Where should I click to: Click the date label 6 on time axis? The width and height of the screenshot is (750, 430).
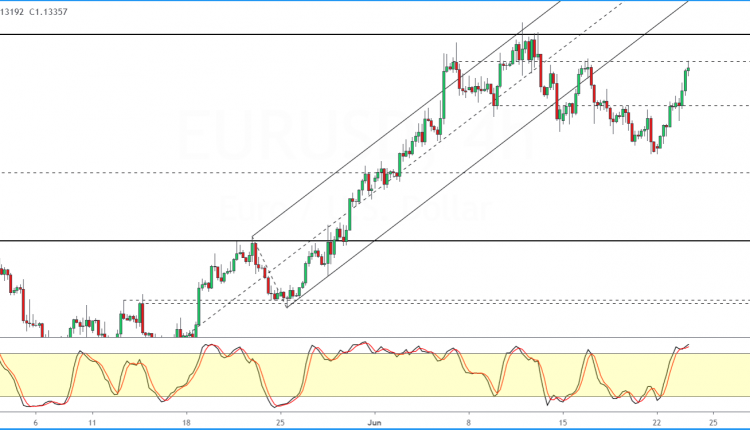[35, 422]
